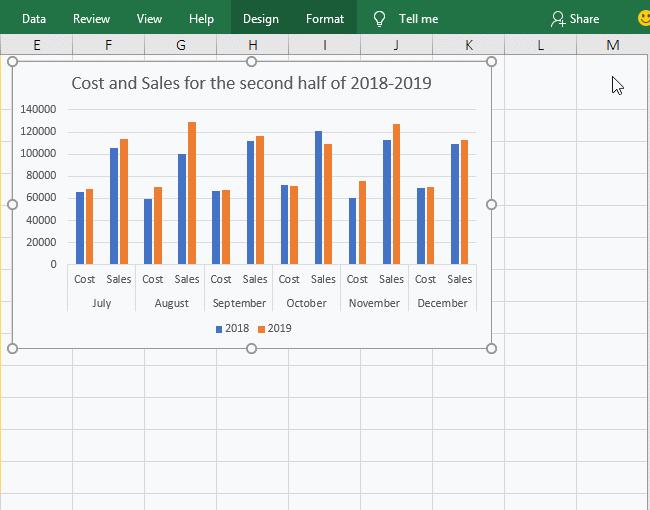The image size is (650, 510).
Task: Select the chart title text
Action: (x=251, y=83)
